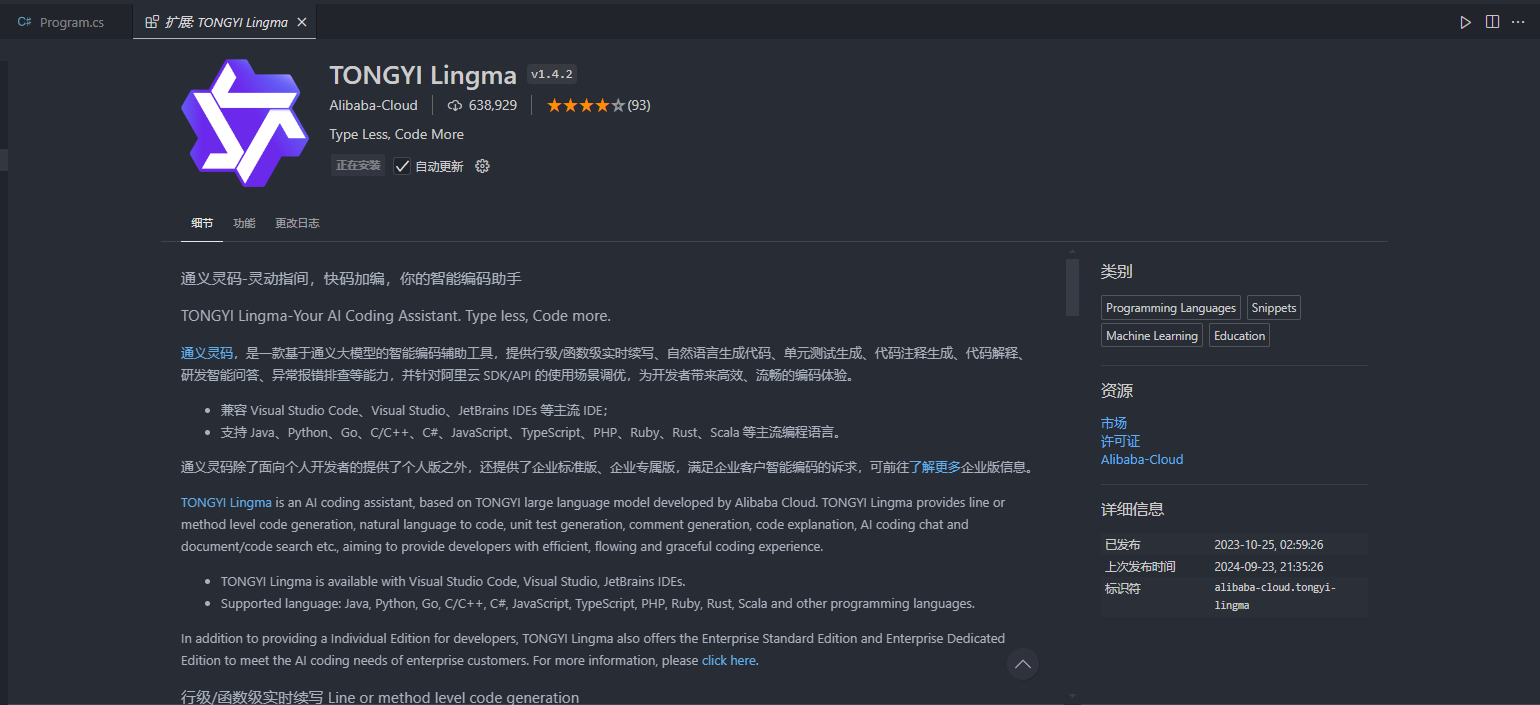Image resolution: width=1540 pixels, height=705 pixels.
Task: Click the 已发布 published label
Action: click(1122, 545)
